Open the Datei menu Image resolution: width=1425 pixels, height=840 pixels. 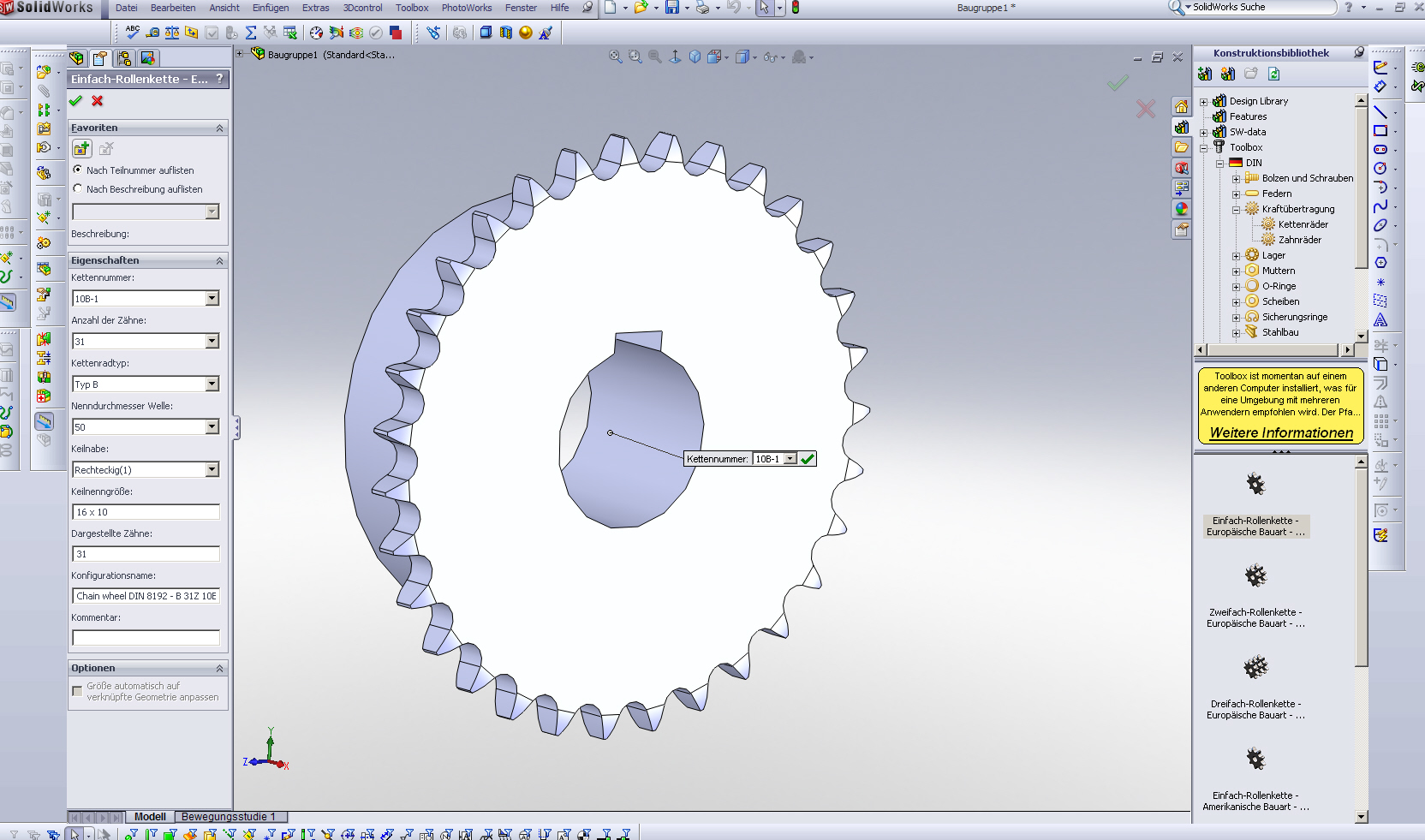127,8
